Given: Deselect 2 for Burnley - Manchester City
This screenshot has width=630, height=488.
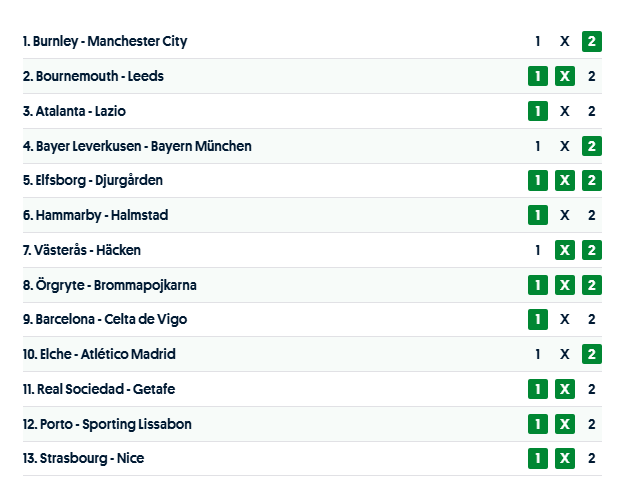Looking at the screenshot, I should (x=592, y=42).
